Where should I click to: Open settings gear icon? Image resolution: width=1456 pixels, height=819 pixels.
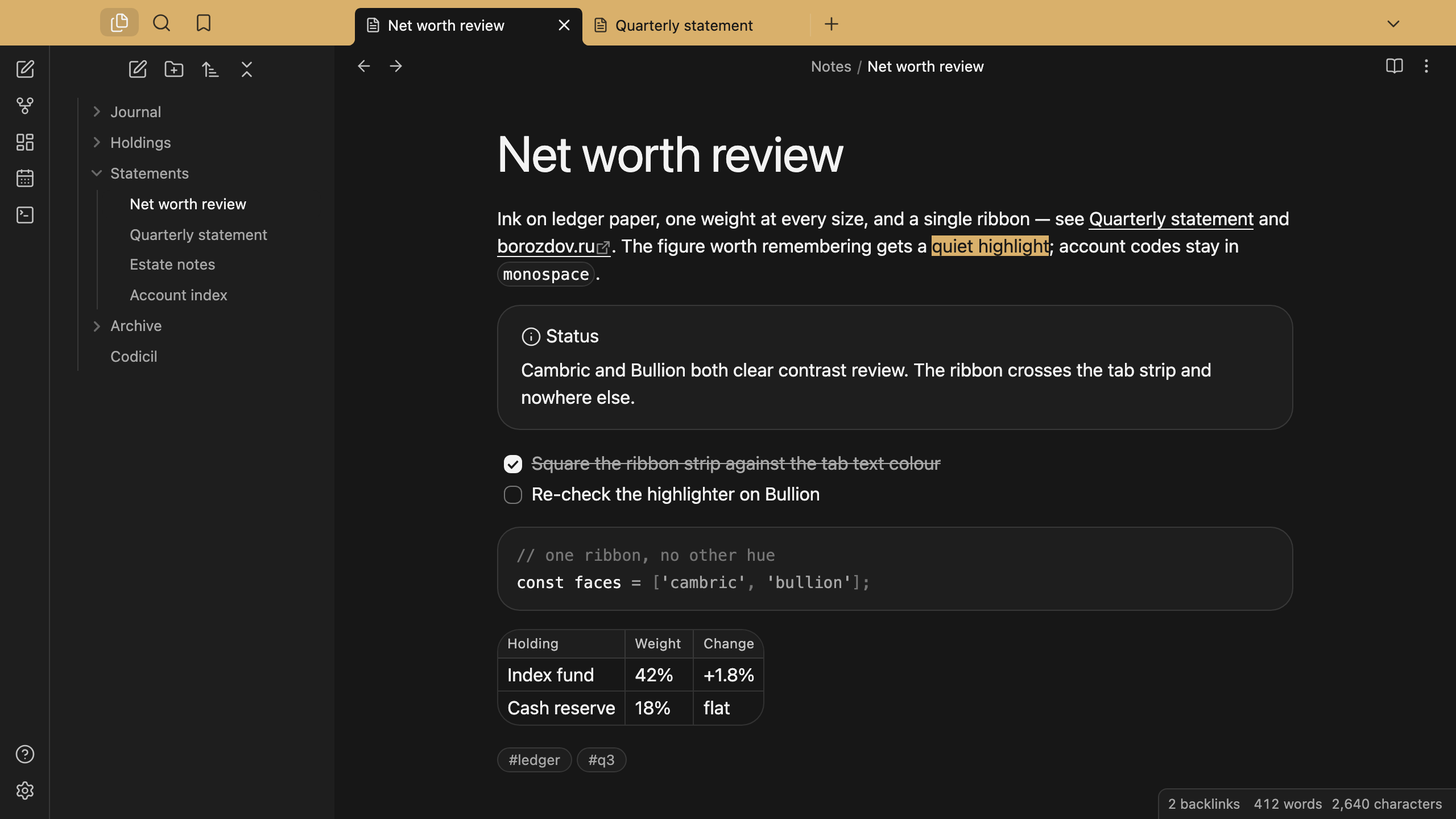tap(25, 791)
